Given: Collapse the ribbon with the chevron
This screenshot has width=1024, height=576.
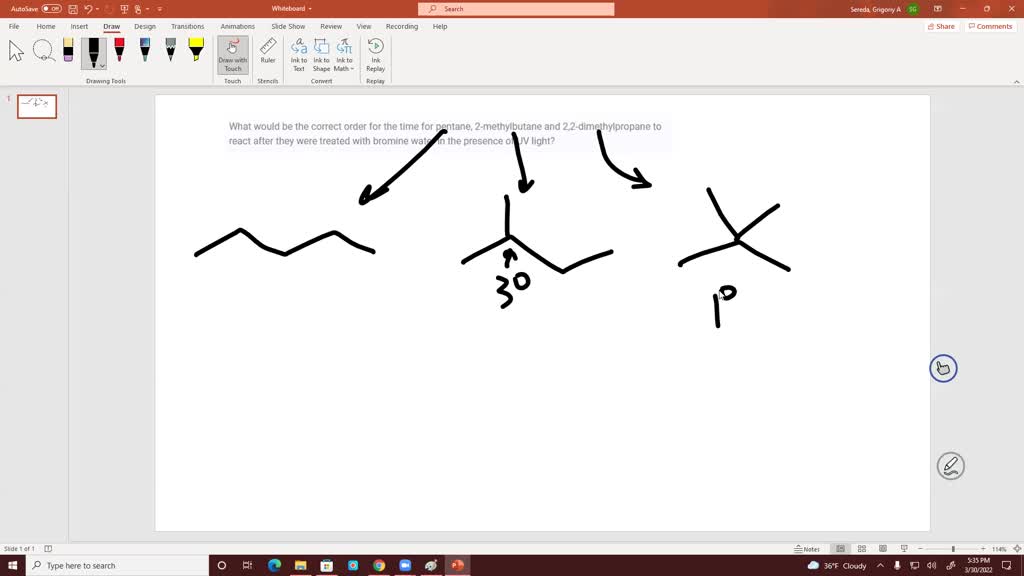Looking at the screenshot, I should pos(1017,81).
